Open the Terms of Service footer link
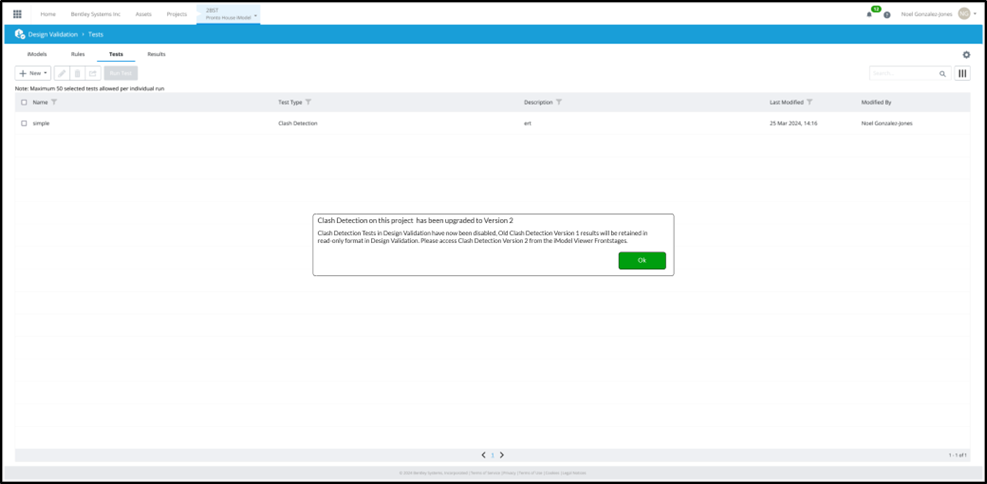987x484 pixels. pos(486,473)
